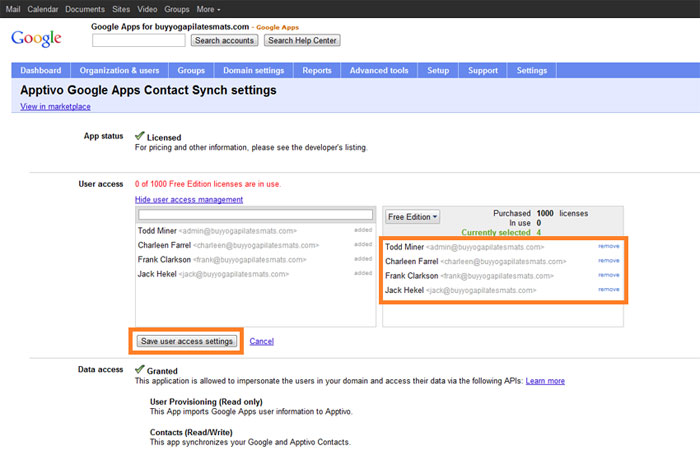This screenshot has height=455, width=700.
Task: Open the Advanced tools tab
Action: (x=379, y=71)
